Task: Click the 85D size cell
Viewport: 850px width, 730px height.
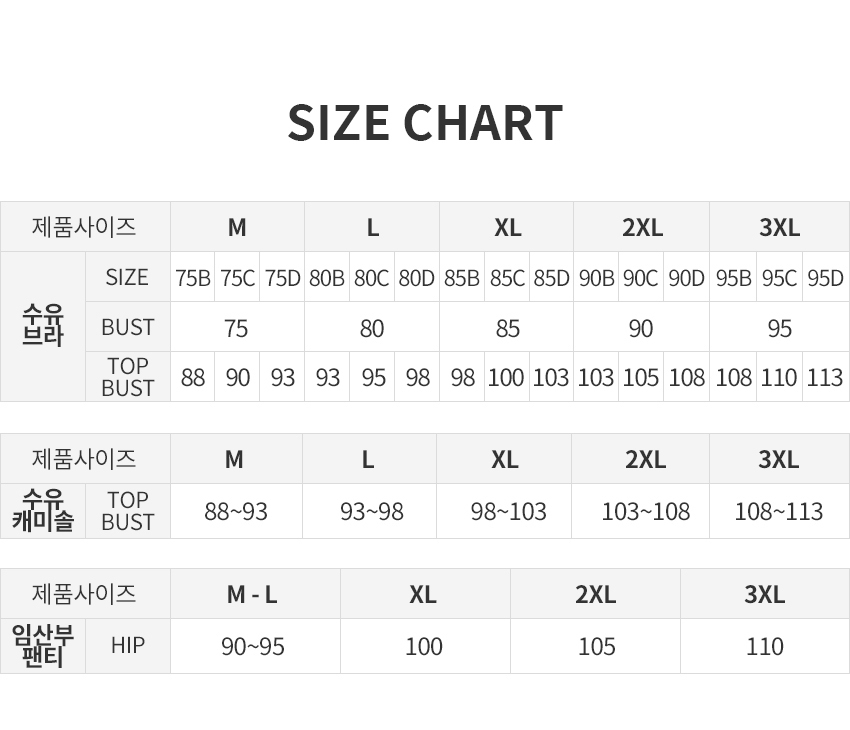Action: pos(551,277)
